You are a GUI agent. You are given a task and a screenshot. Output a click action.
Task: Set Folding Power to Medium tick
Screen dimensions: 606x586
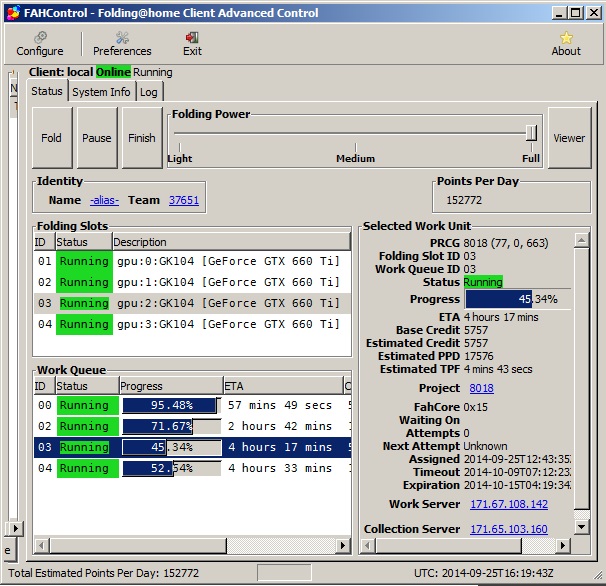pos(356,147)
